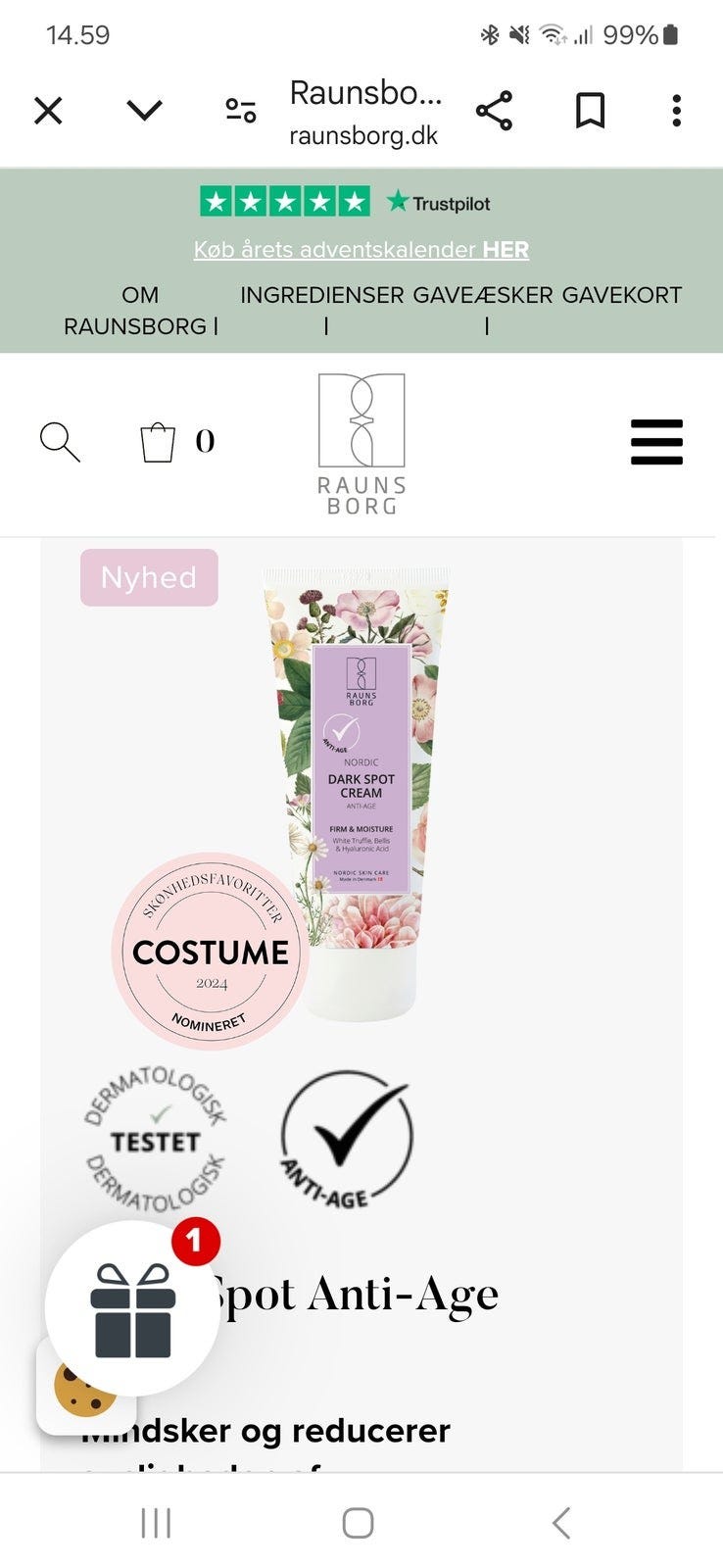Close the browser custom tab
Image resolution: width=723 pixels, height=1568 pixels.
click(48, 111)
